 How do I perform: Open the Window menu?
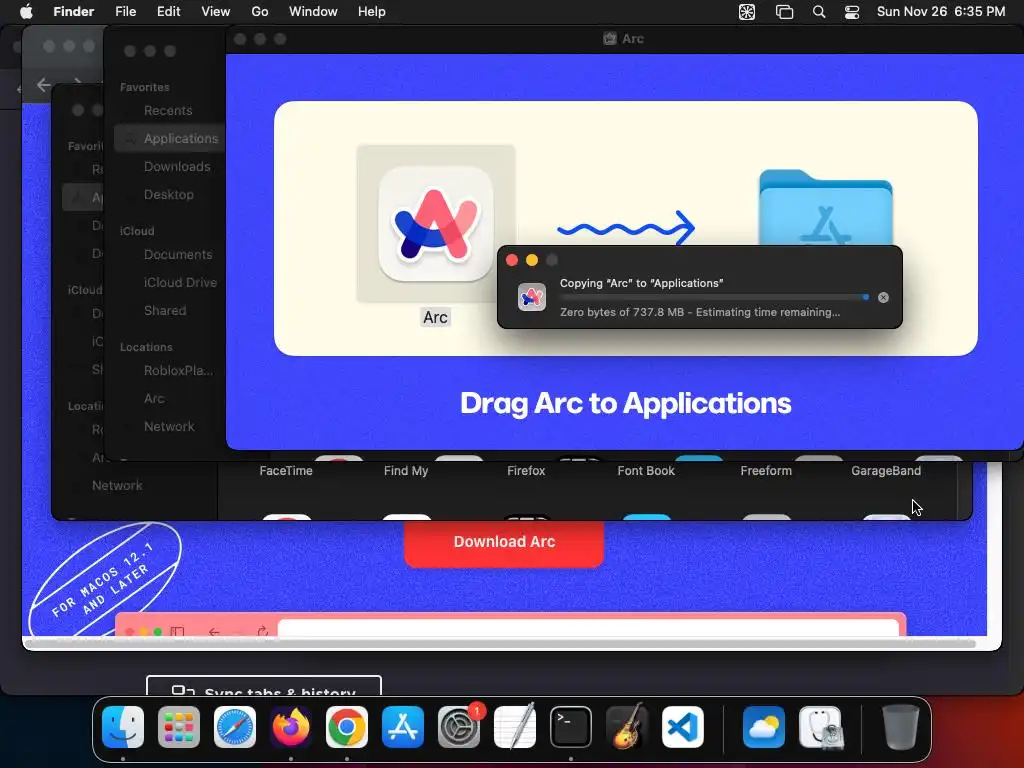coord(313,12)
